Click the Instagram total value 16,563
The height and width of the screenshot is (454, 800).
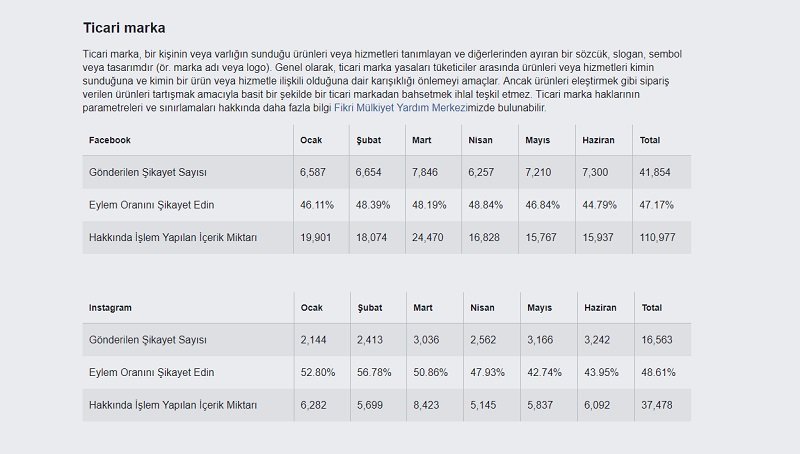[657, 341]
